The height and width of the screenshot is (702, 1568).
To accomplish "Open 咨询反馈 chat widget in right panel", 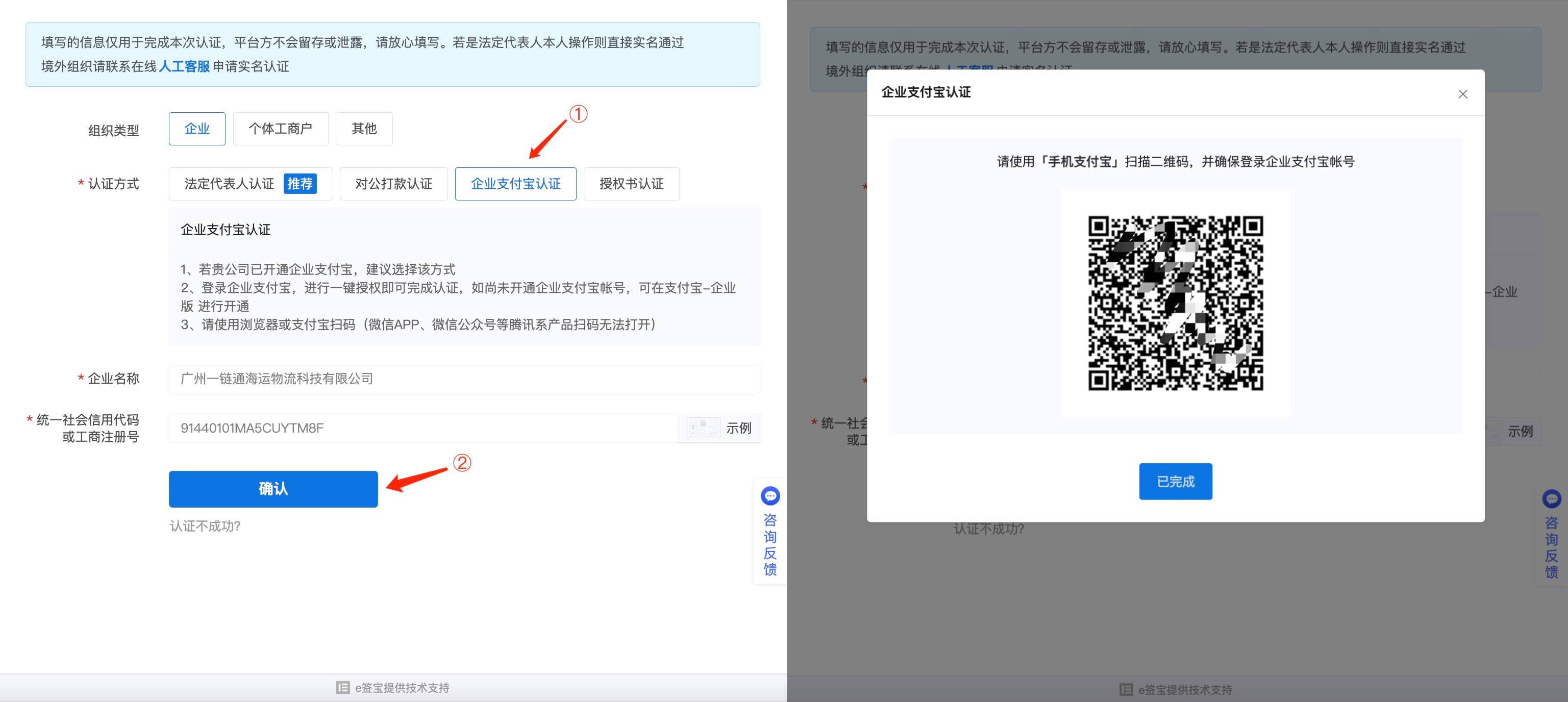I will [1552, 534].
